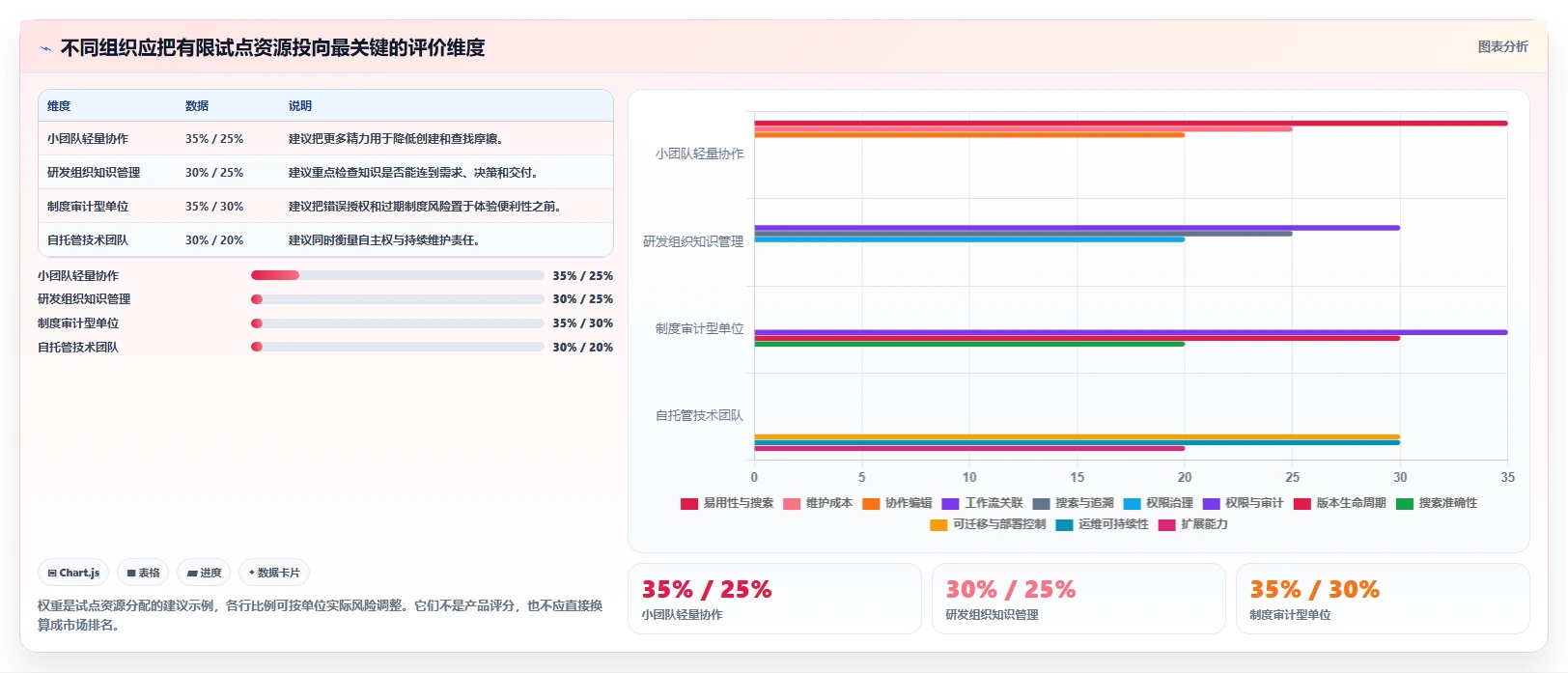Click the 30% / 20% cell in the table
The width and height of the screenshot is (1568, 673).
[214, 240]
